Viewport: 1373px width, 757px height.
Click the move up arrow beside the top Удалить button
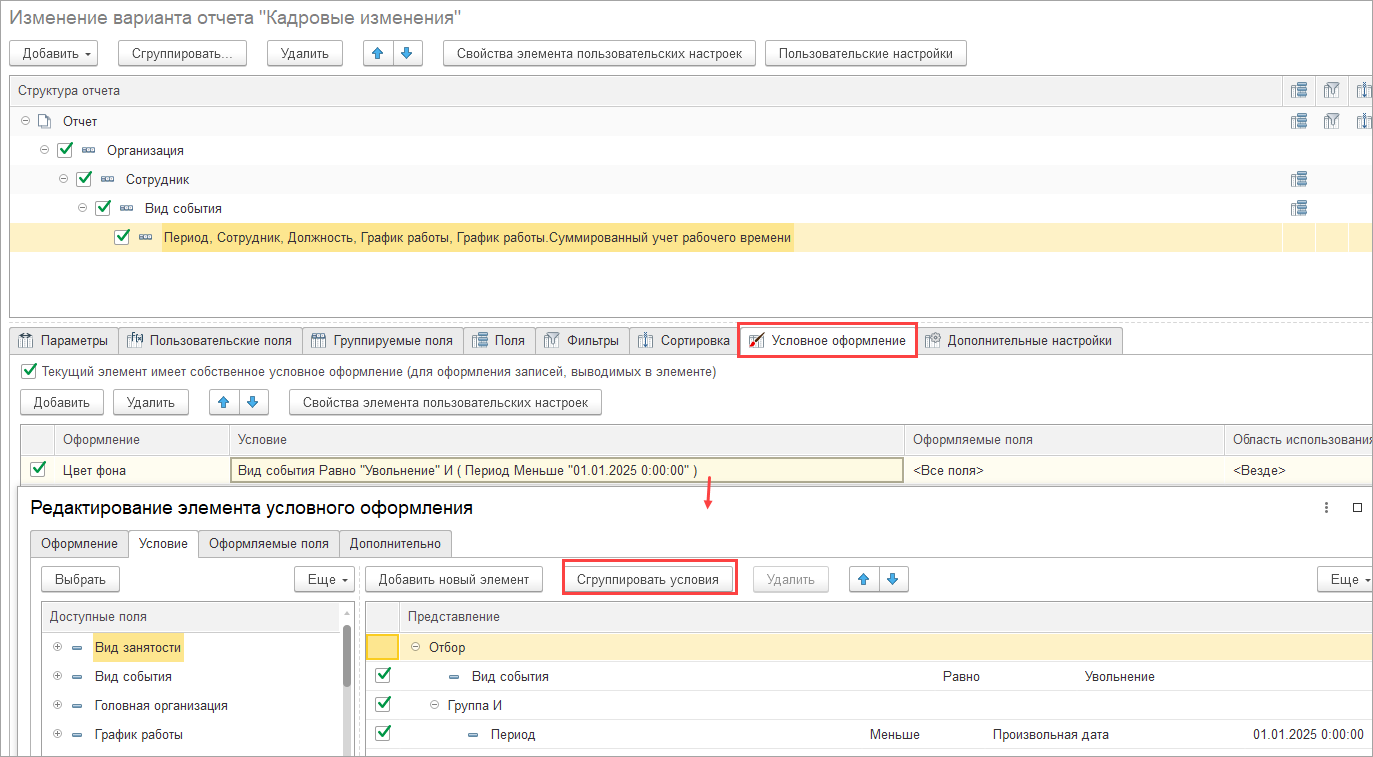(x=378, y=53)
